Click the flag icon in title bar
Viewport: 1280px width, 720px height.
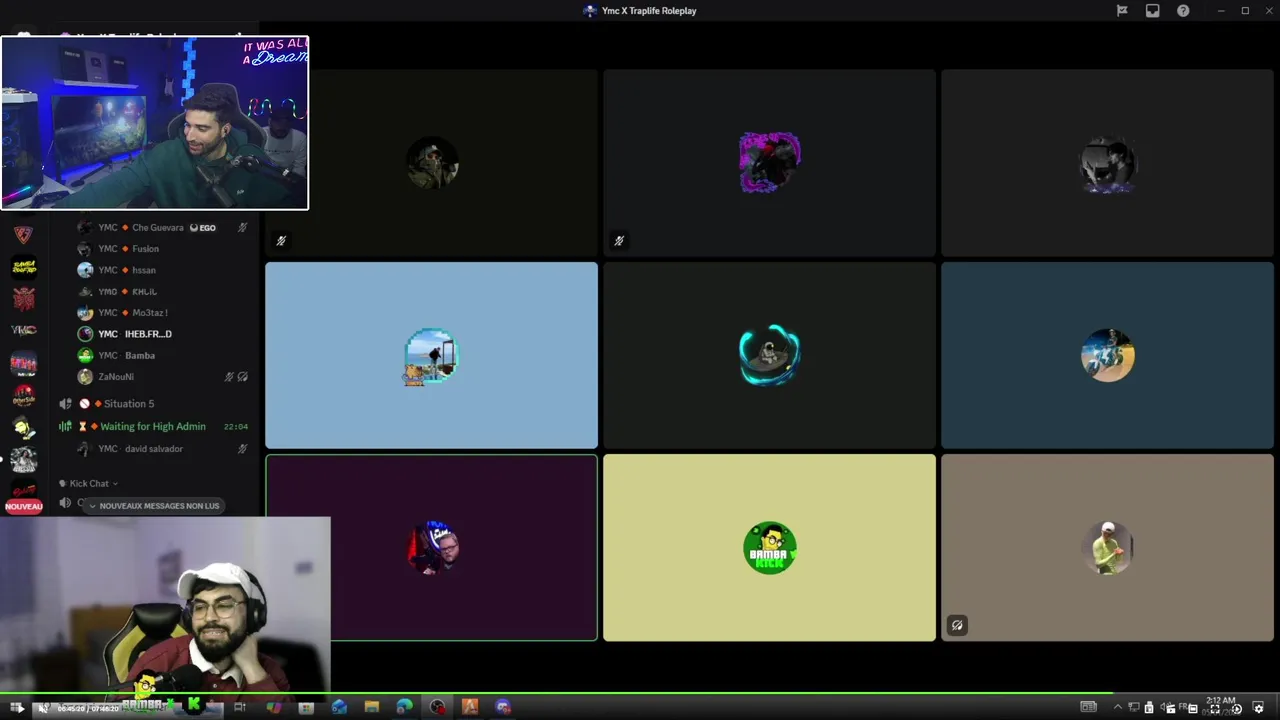(1122, 11)
